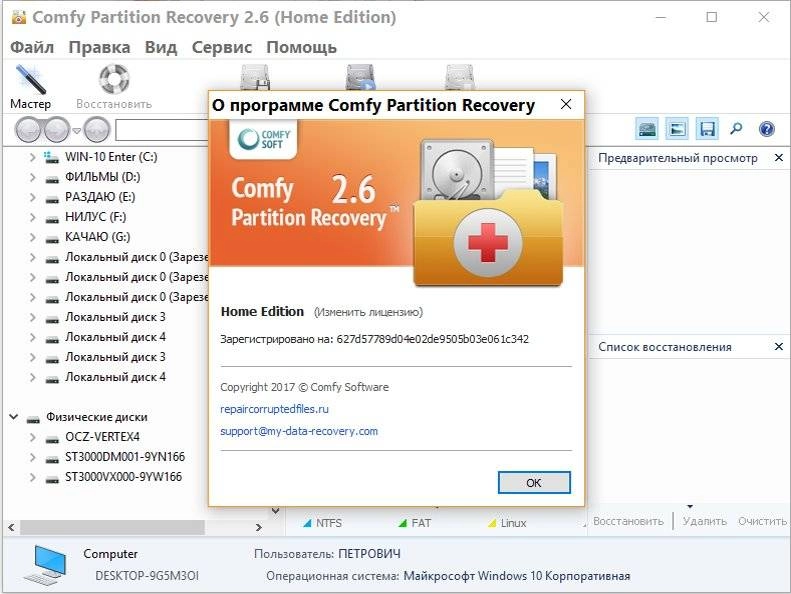791x594 pixels.
Task: Select ST3000VX000-9YW166 physical disk
Action: coord(123,477)
